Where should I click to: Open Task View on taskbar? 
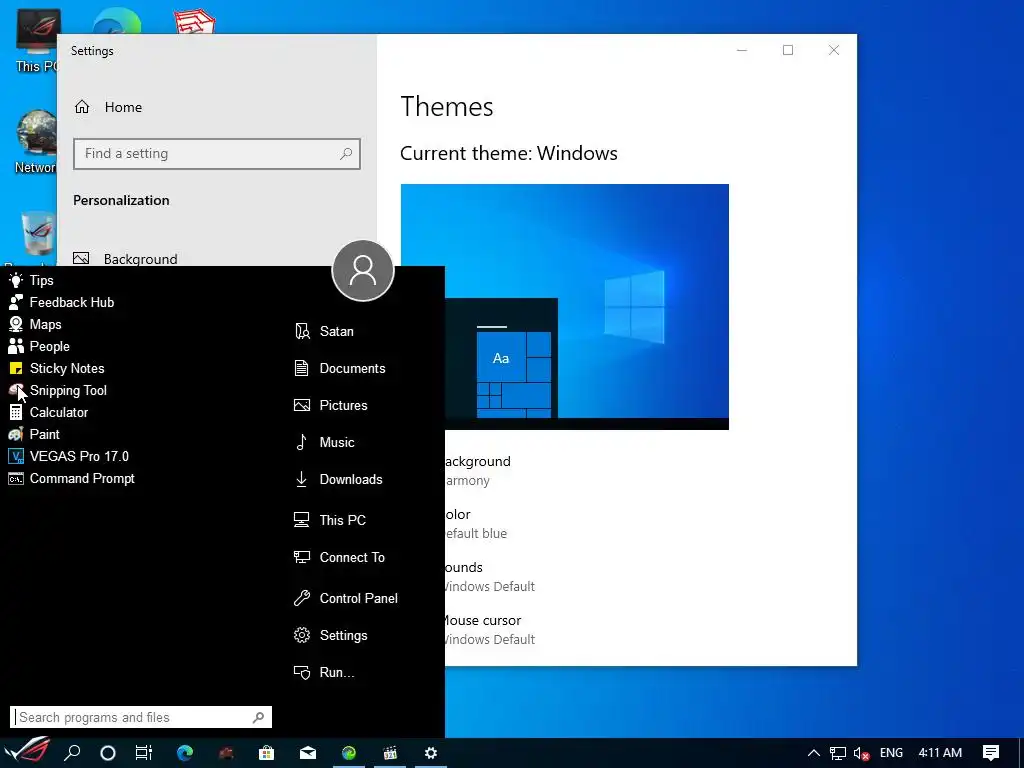coord(144,753)
